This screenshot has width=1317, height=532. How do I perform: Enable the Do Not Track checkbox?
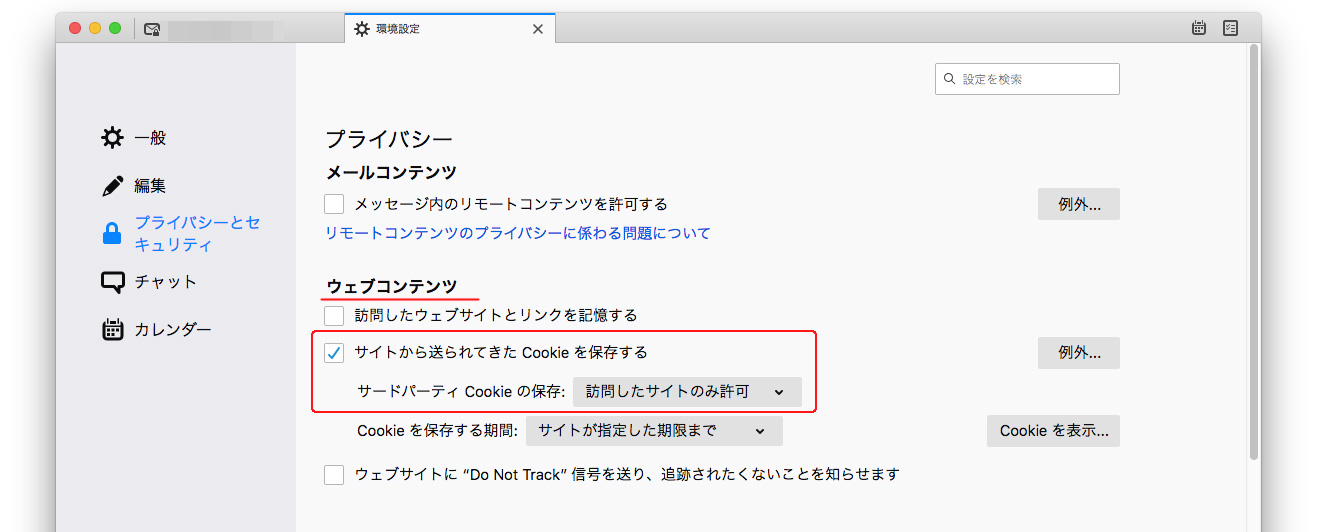tap(334, 474)
